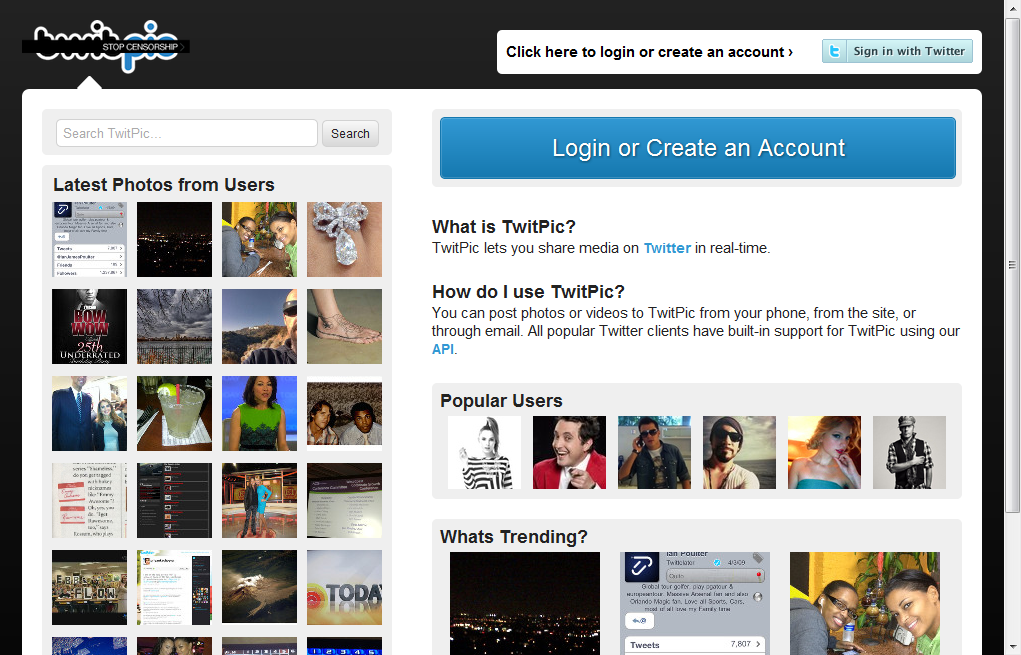This screenshot has width=1021, height=655.
Task: Click the big Login or Create an Account button
Action: [x=698, y=148]
